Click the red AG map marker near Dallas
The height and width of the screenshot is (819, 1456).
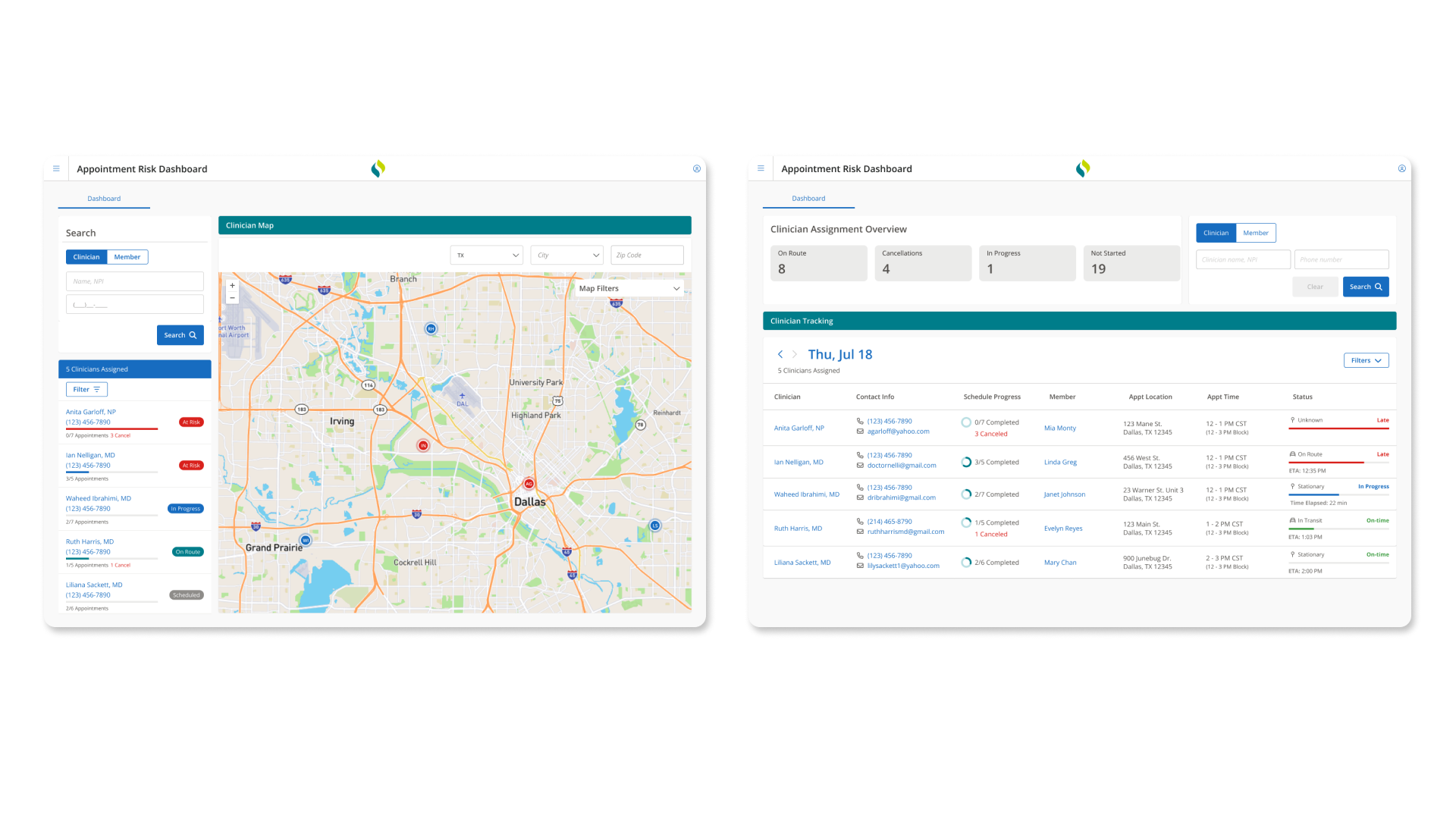529,484
